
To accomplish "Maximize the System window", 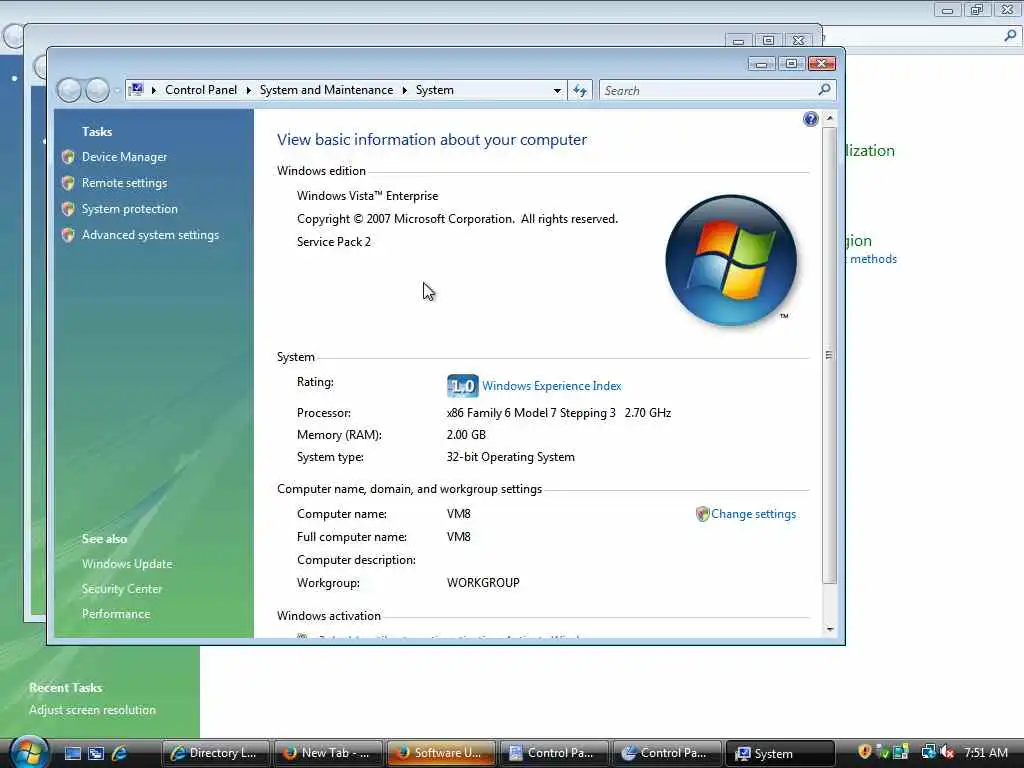I will (x=791, y=63).
